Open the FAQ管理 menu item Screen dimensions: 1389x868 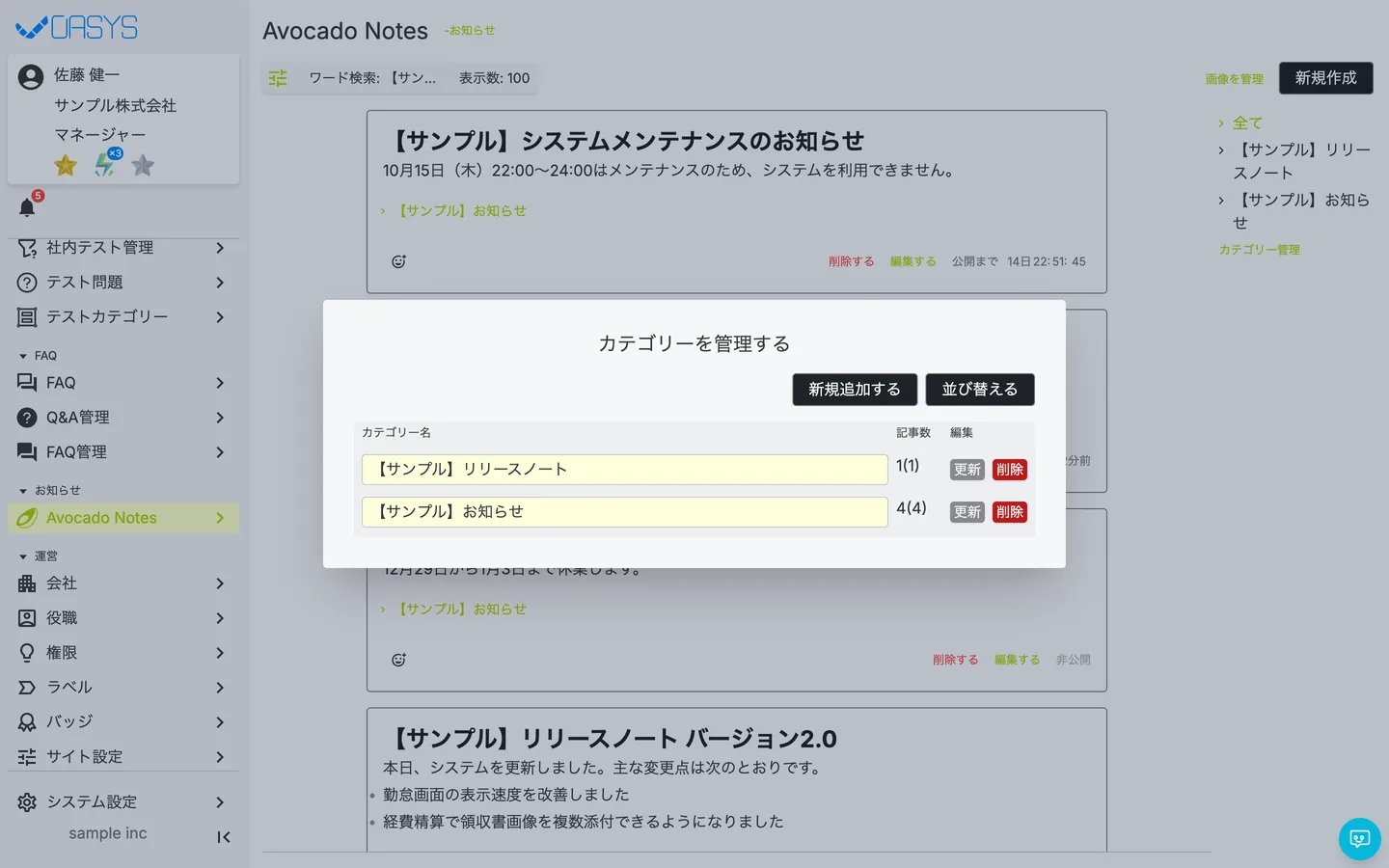[123, 452]
